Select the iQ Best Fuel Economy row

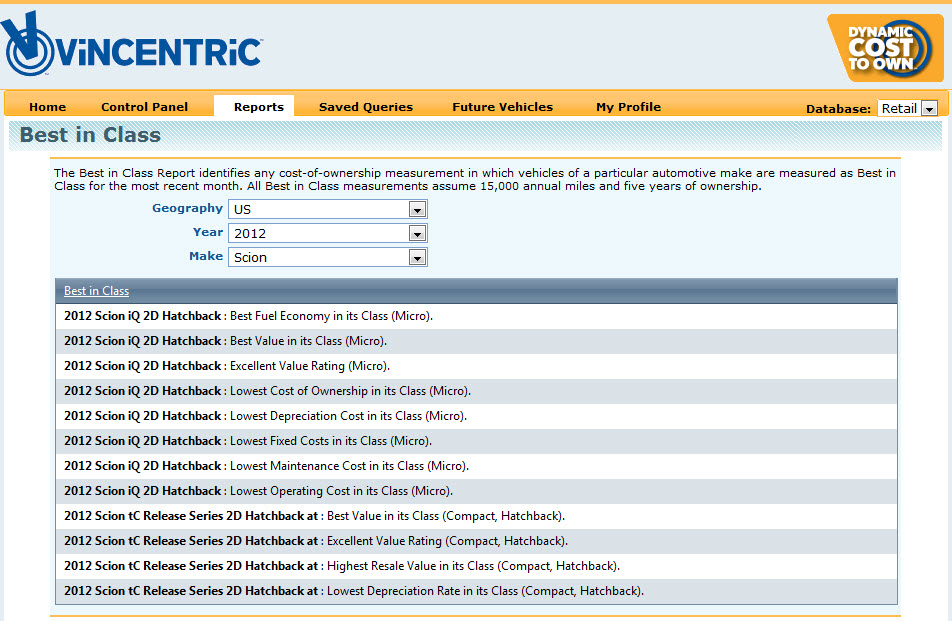click(x=476, y=316)
